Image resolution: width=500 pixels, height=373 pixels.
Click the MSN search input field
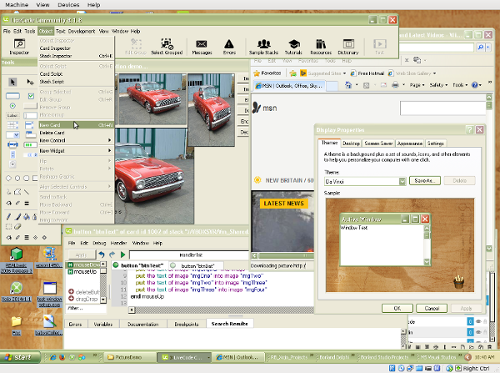443,108
